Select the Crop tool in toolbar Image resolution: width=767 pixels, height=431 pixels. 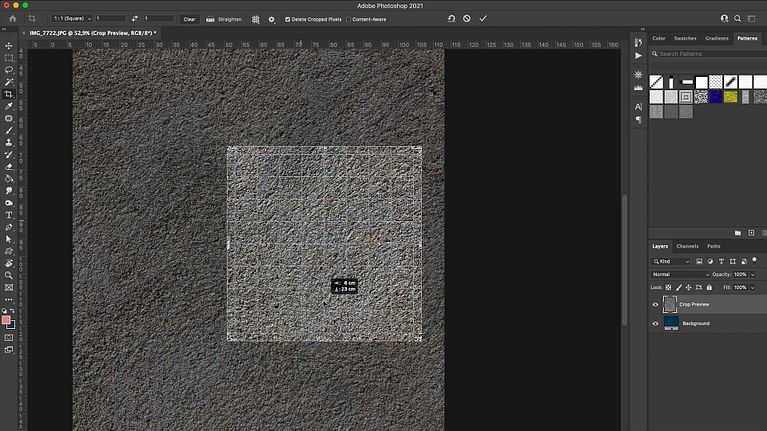pyautogui.click(x=9, y=94)
